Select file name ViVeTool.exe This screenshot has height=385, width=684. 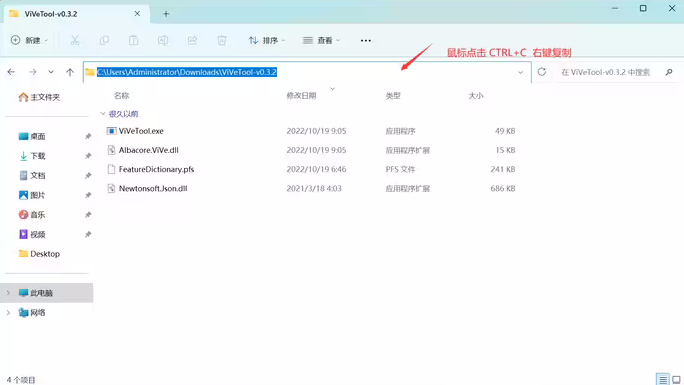[x=141, y=131]
